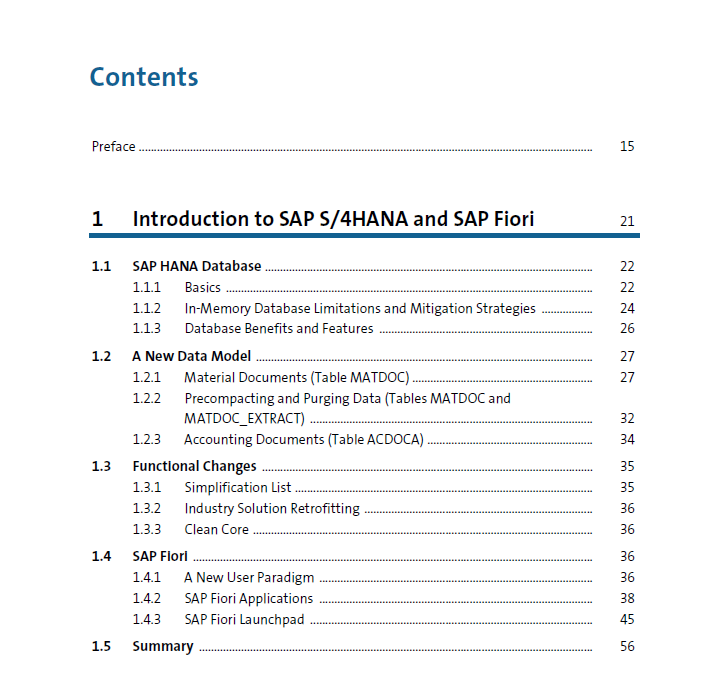Open the Basics subsection
714x681 pixels.
point(202,288)
